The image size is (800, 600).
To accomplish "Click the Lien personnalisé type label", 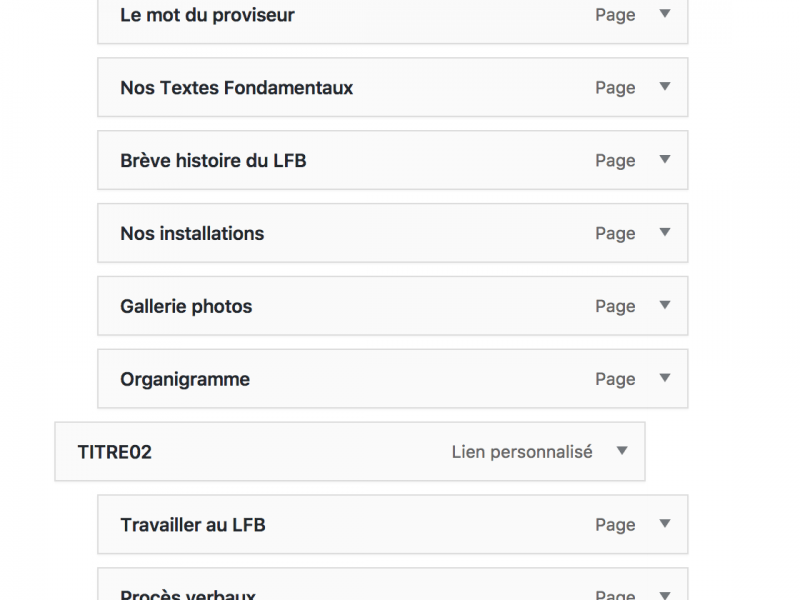I will (522, 452).
